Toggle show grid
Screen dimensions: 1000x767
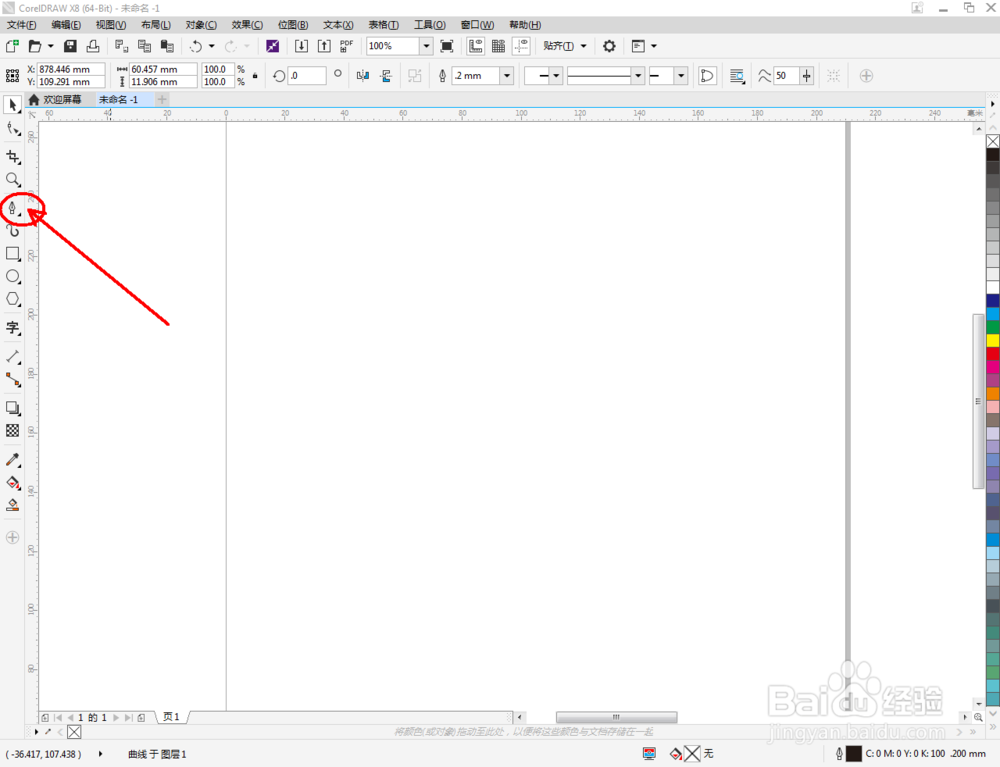coord(498,46)
